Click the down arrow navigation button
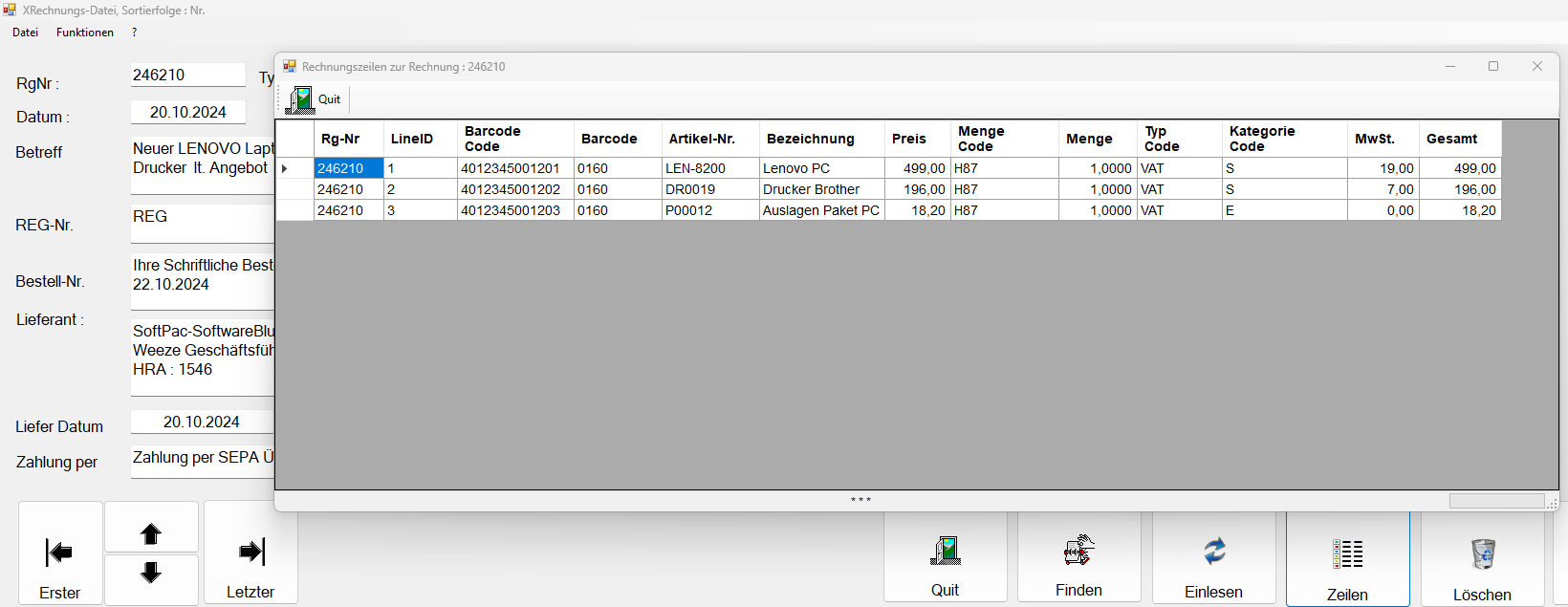 click(151, 579)
